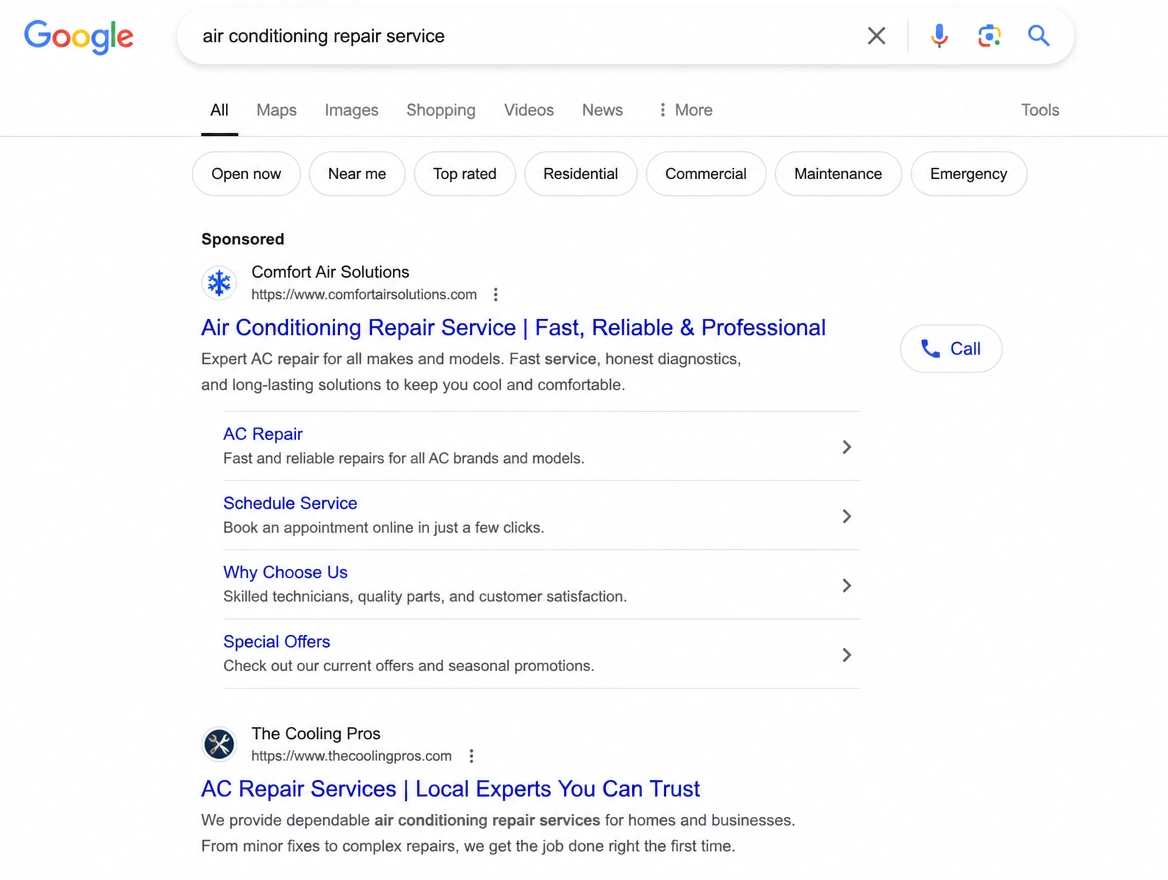Call Comfort Air Solutions via Call button
Viewport: 1168px width, 880px height.
pyautogui.click(x=951, y=349)
